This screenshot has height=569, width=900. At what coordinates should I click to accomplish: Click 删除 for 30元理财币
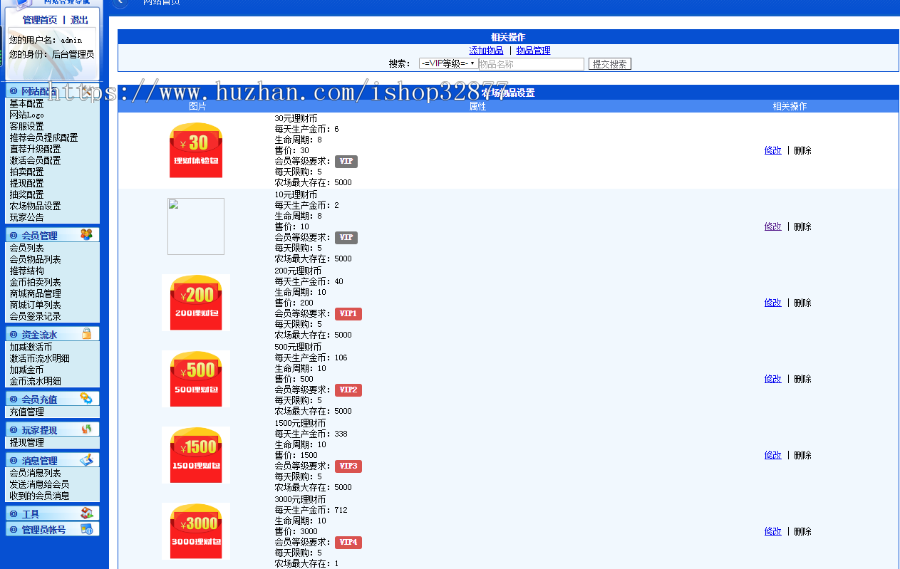point(802,150)
